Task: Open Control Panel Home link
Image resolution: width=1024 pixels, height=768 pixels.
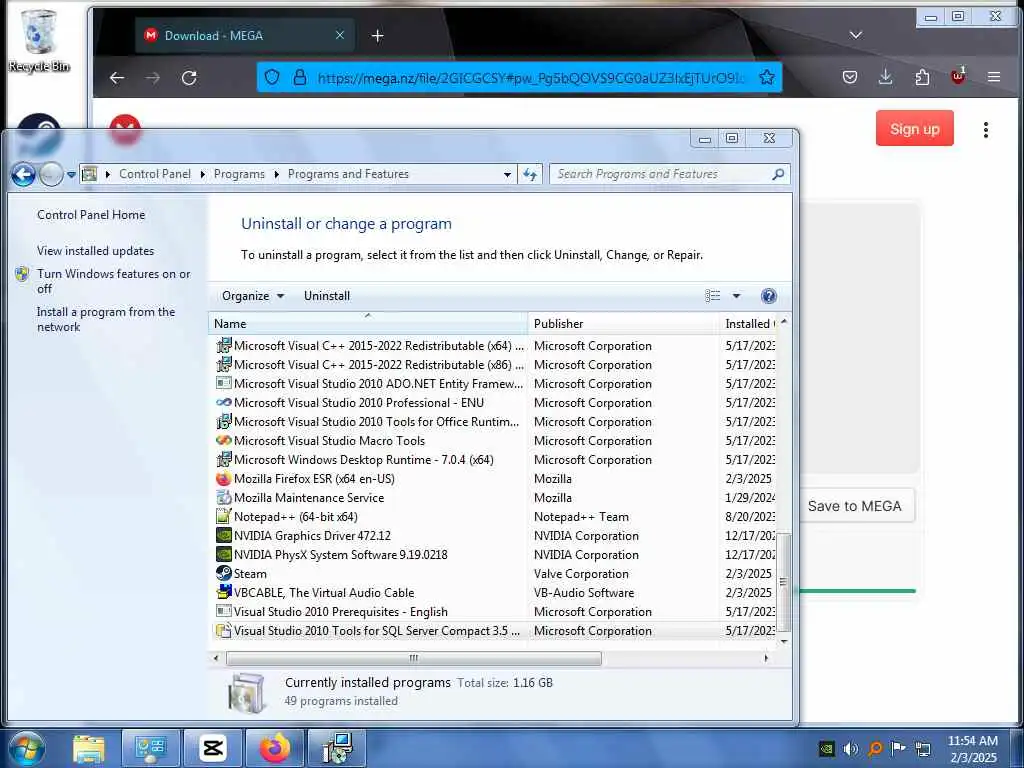Action: tap(91, 215)
